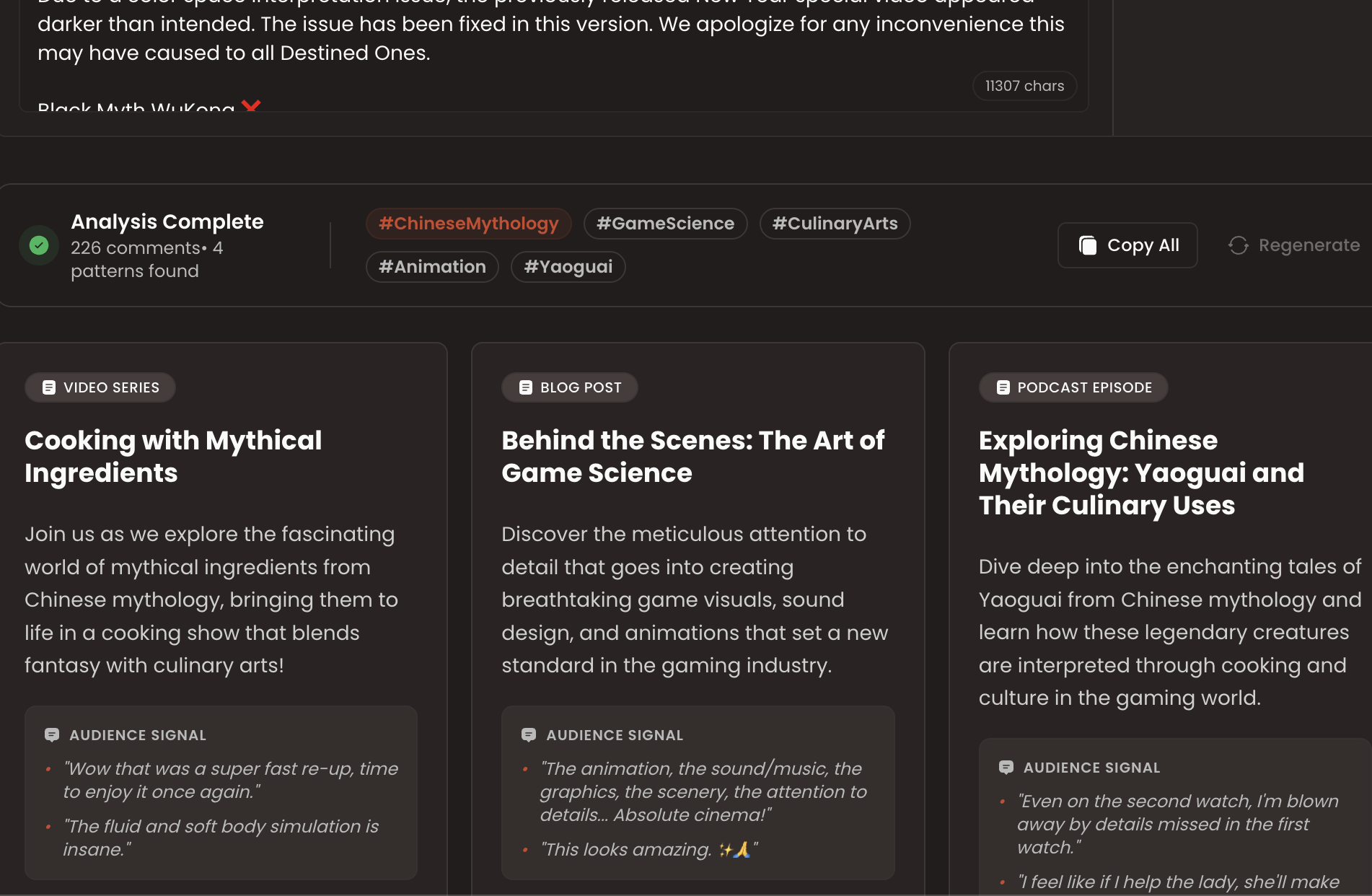
Task: Click the document icon on VIDEO SERIES badge
Action: (x=48, y=387)
